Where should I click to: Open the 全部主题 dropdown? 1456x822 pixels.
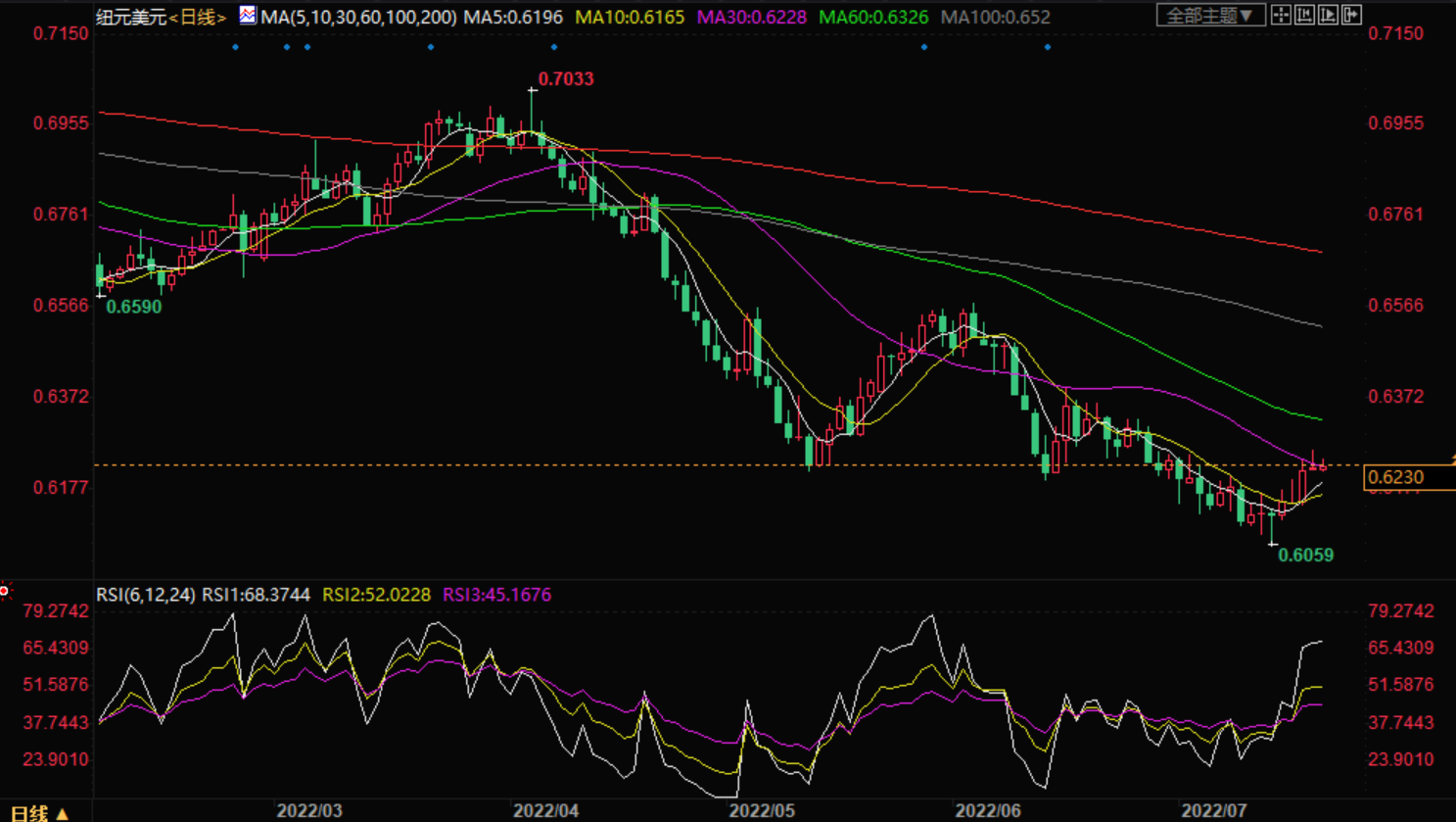1209,16
